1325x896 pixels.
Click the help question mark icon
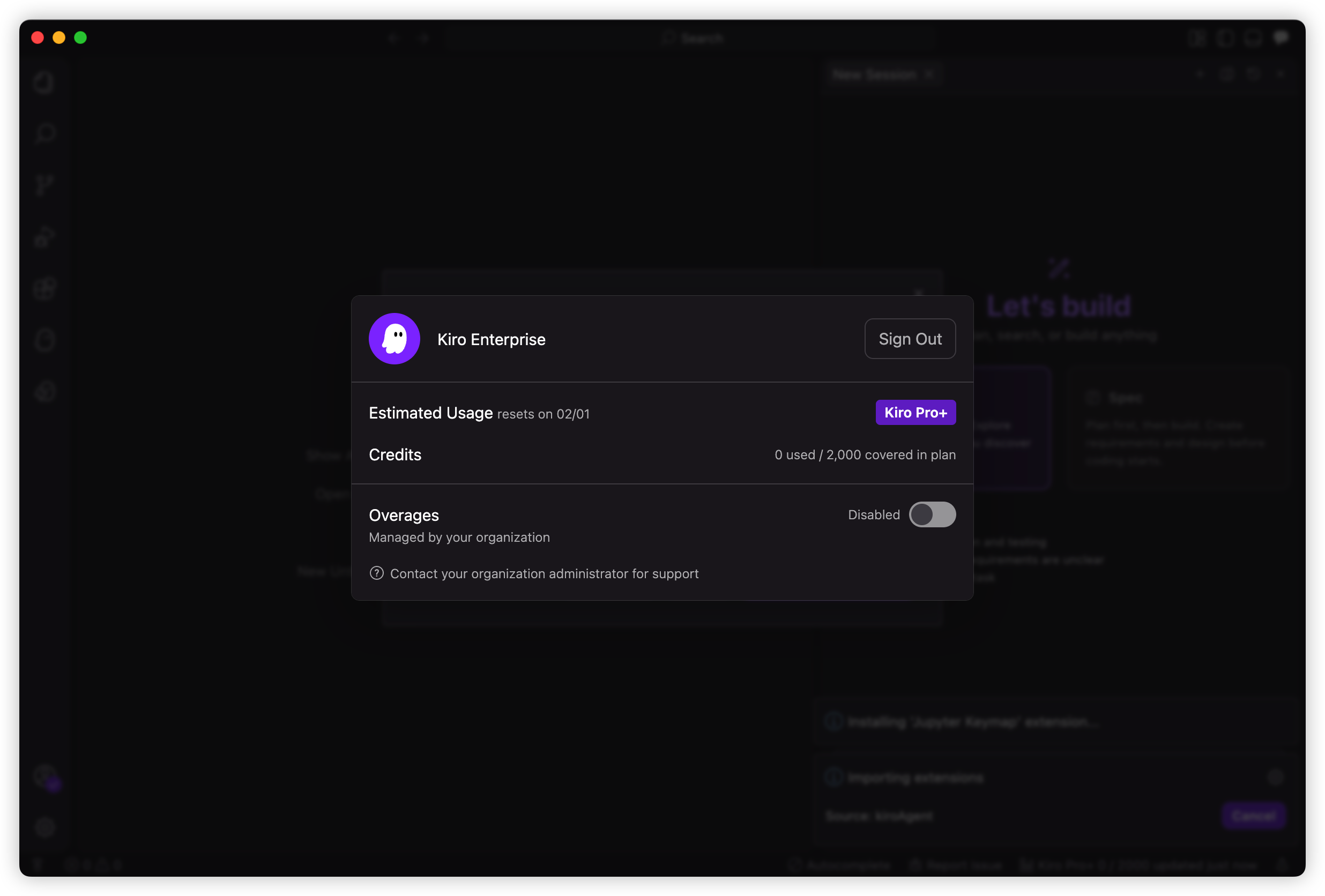[x=376, y=573]
